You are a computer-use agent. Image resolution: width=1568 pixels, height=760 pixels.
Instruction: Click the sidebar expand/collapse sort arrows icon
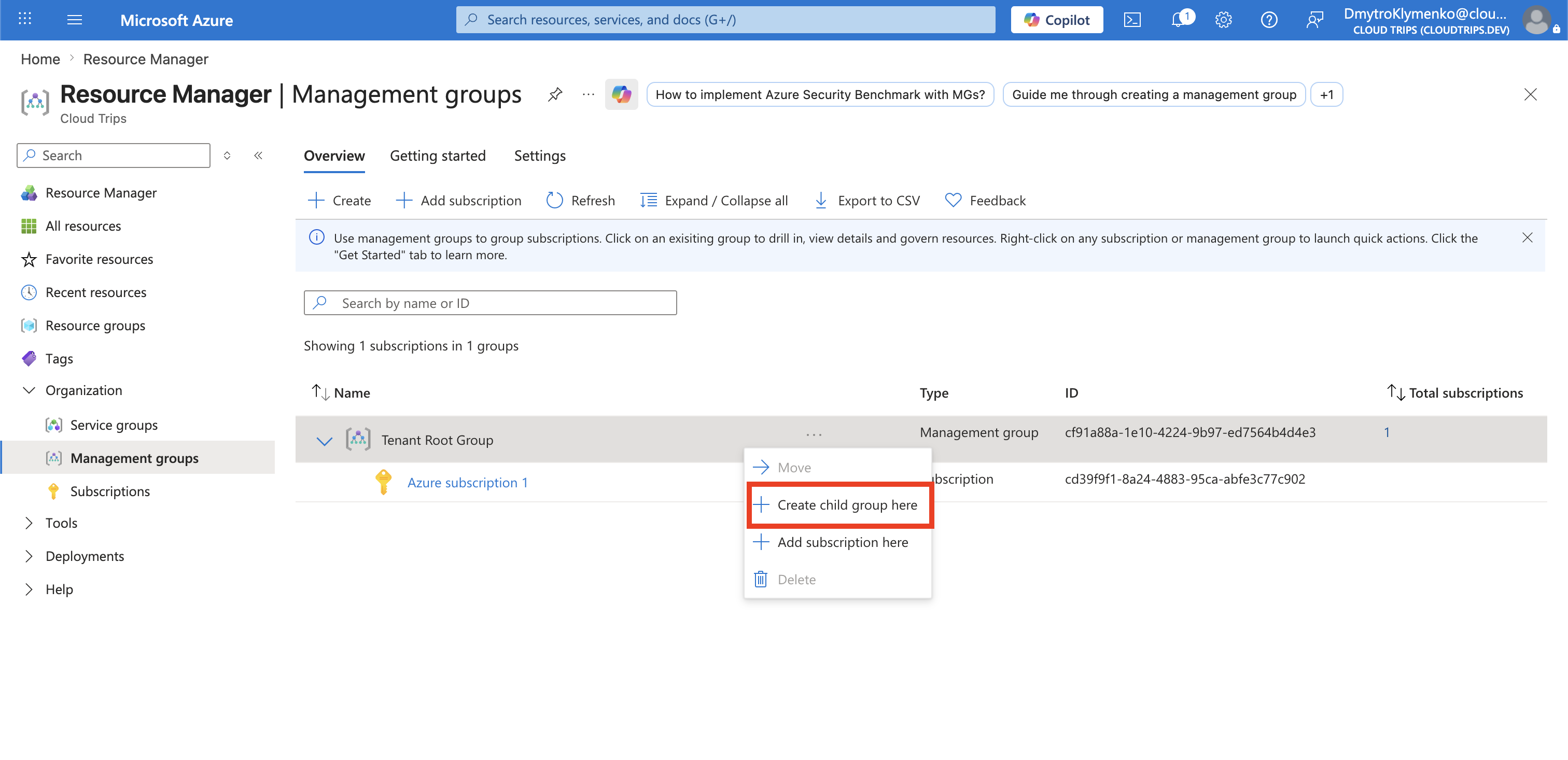coord(227,155)
